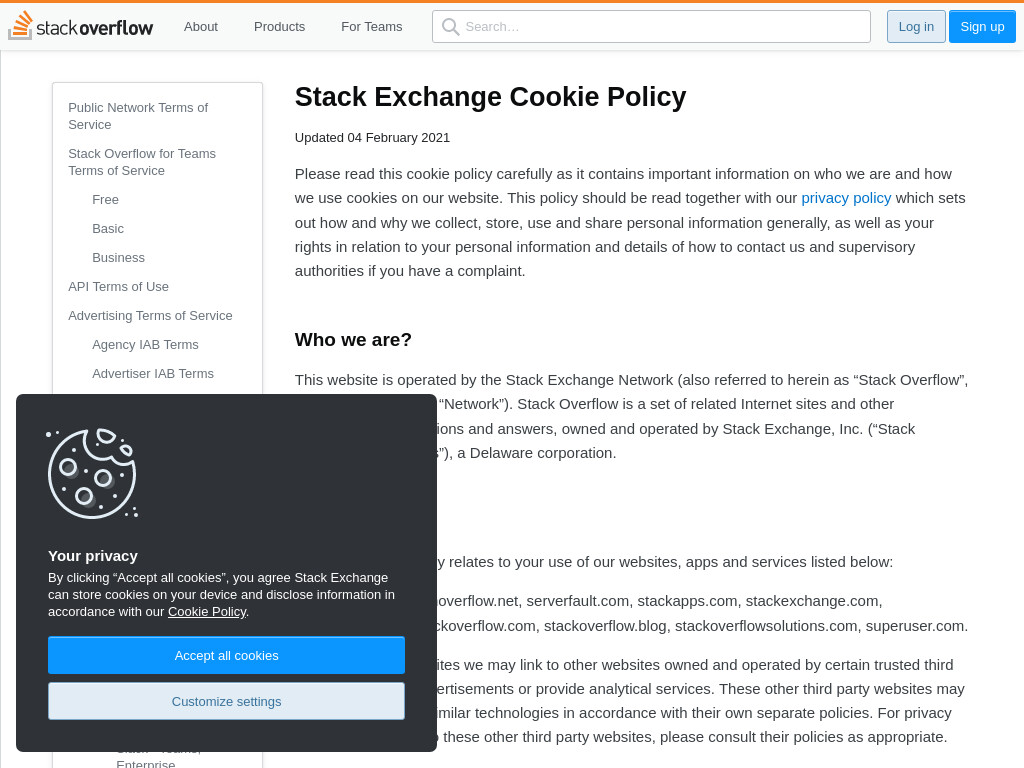Click the Log in button
Image resolution: width=1024 pixels, height=768 pixels.
(916, 27)
